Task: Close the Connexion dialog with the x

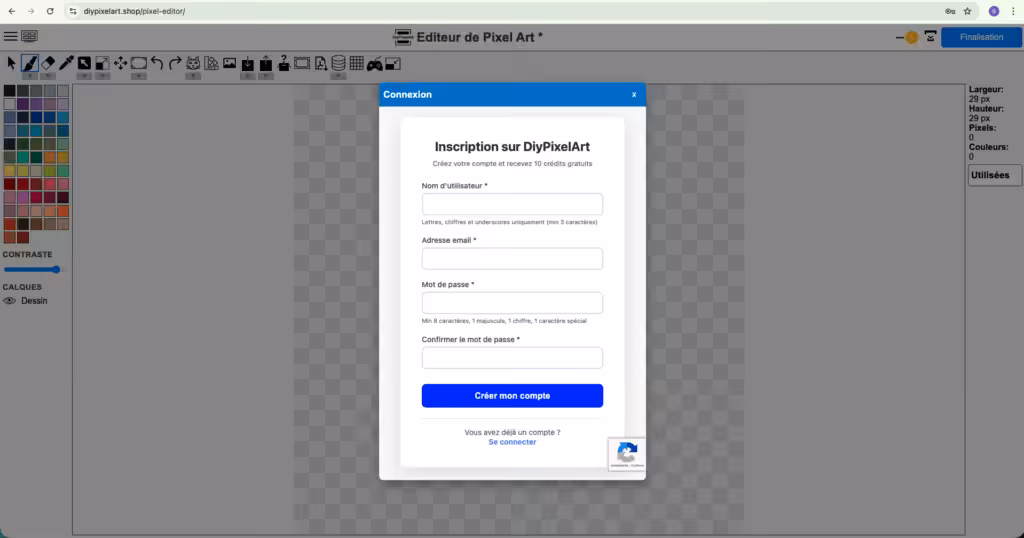Action: pyautogui.click(x=634, y=95)
